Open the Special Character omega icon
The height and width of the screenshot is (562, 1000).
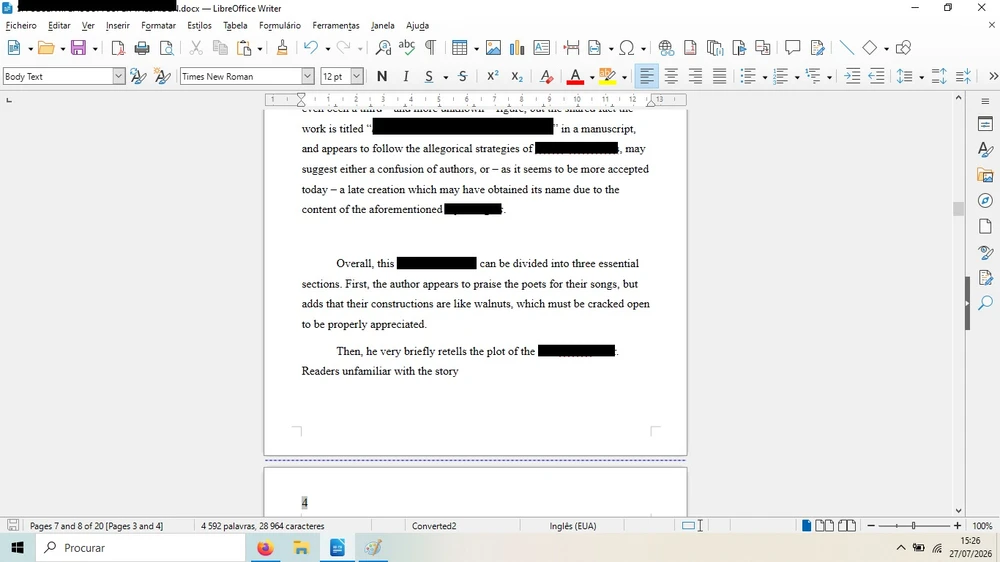[x=627, y=48]
